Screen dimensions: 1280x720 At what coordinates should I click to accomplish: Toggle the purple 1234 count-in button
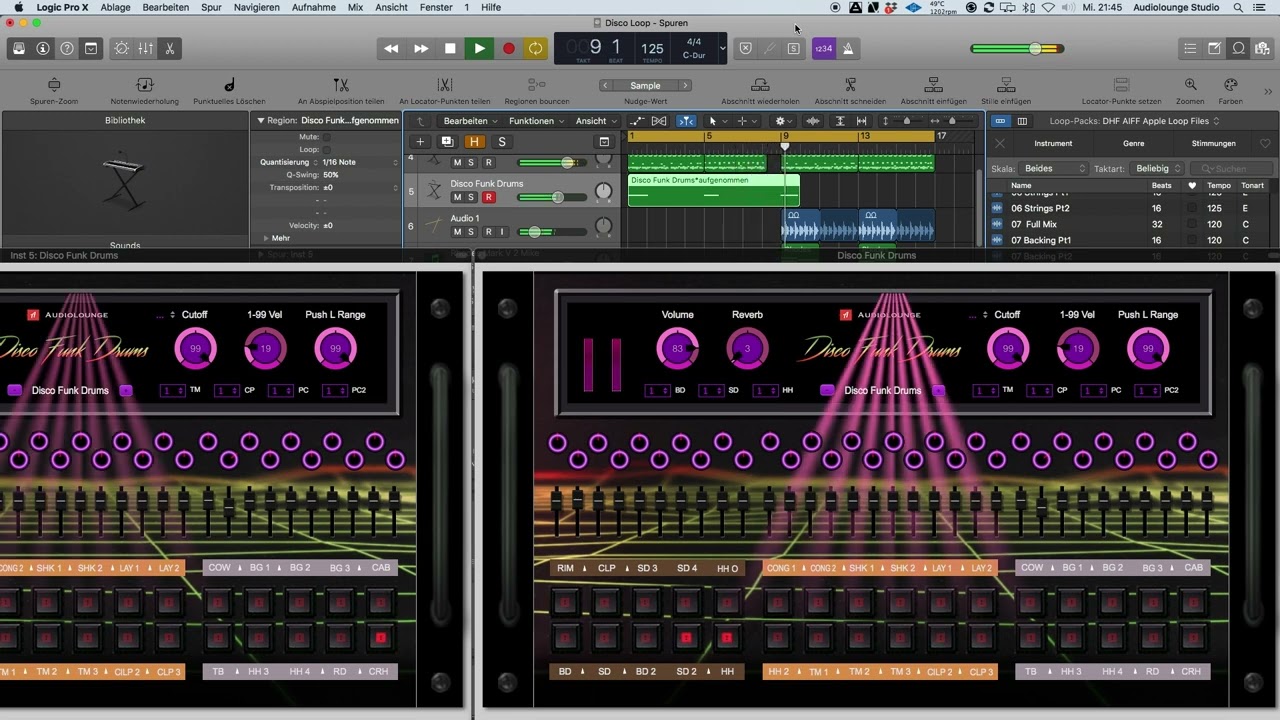(x=823, y=48)
